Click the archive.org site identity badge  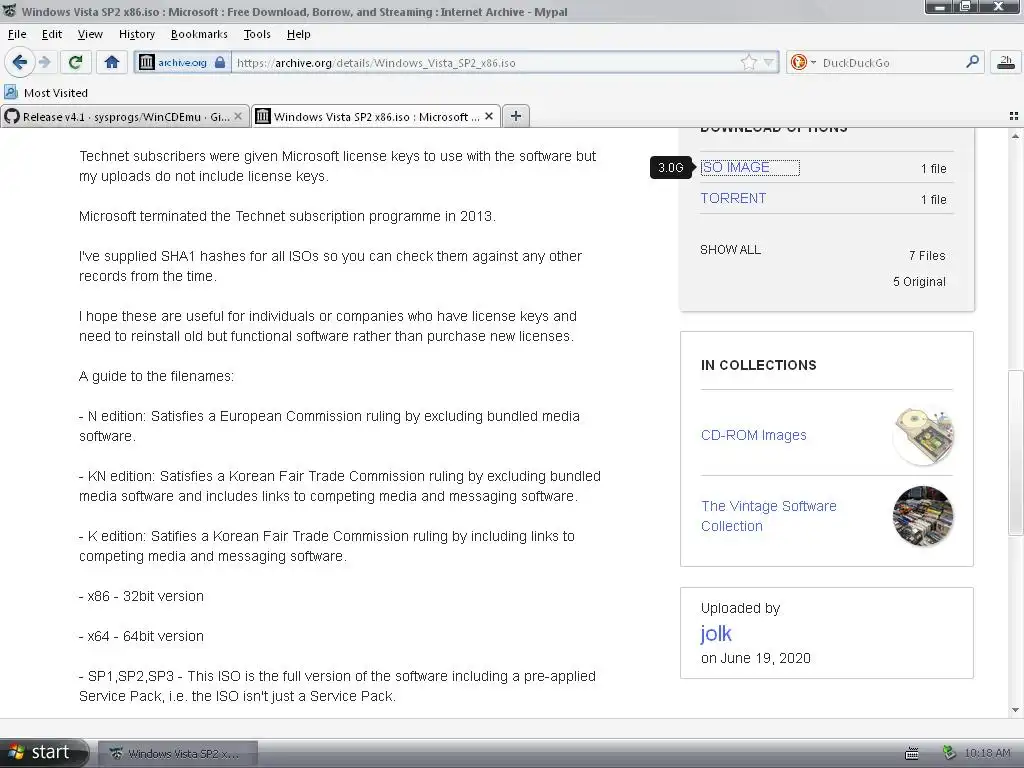[182, 63]
